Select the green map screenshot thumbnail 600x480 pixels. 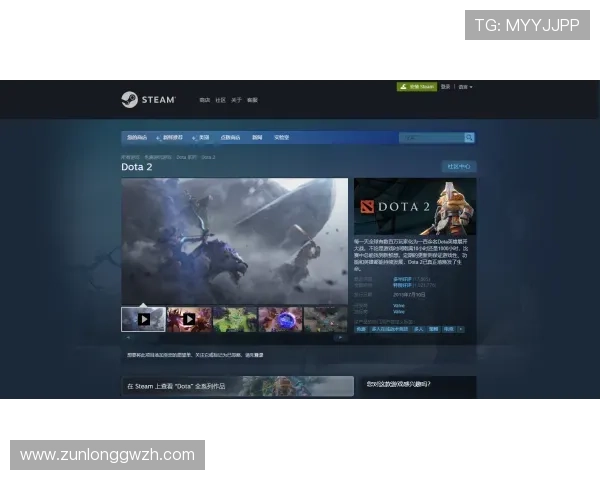[x=235, y=319]
